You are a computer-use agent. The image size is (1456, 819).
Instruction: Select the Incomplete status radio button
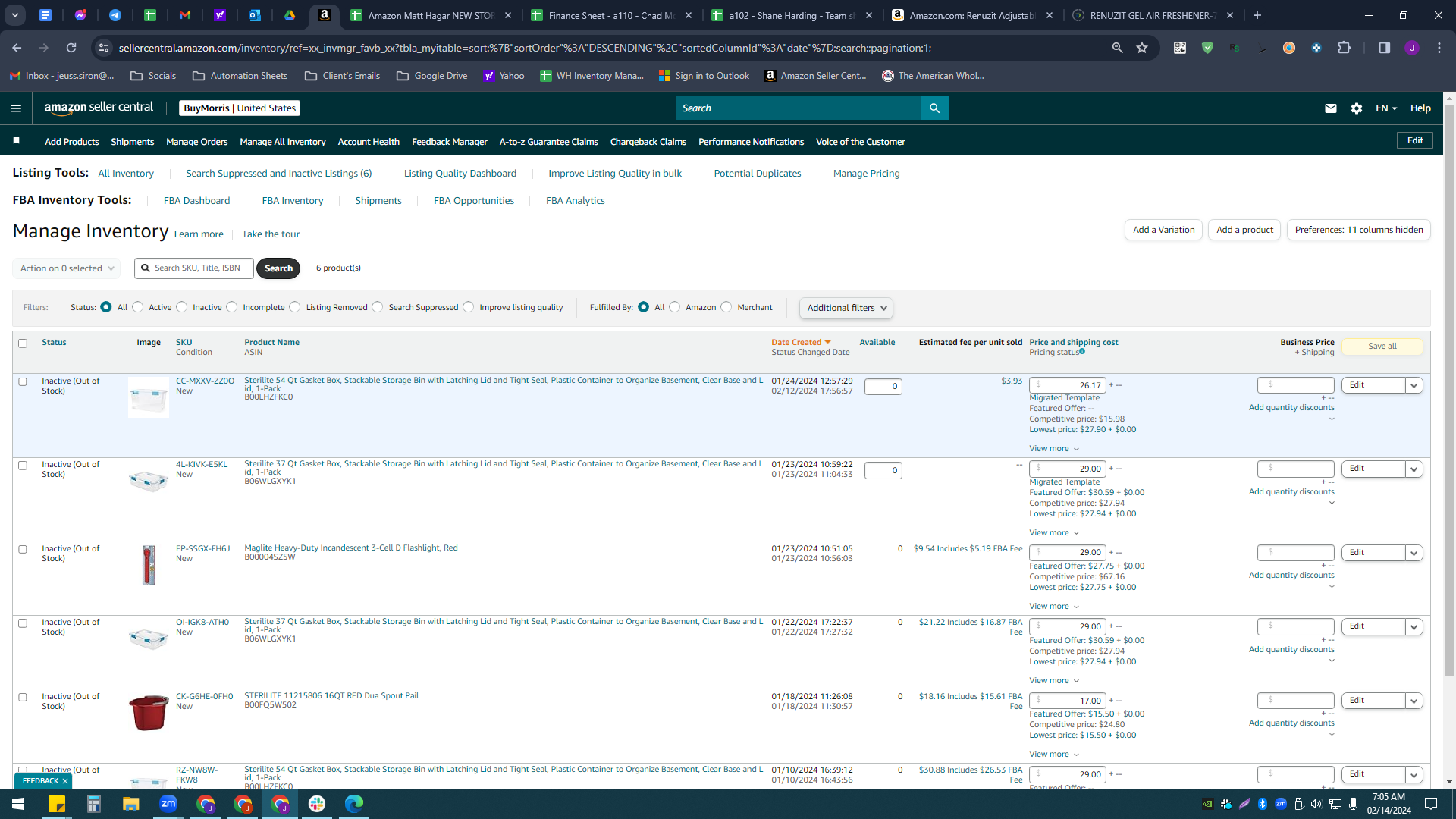[x=232, y=307]
